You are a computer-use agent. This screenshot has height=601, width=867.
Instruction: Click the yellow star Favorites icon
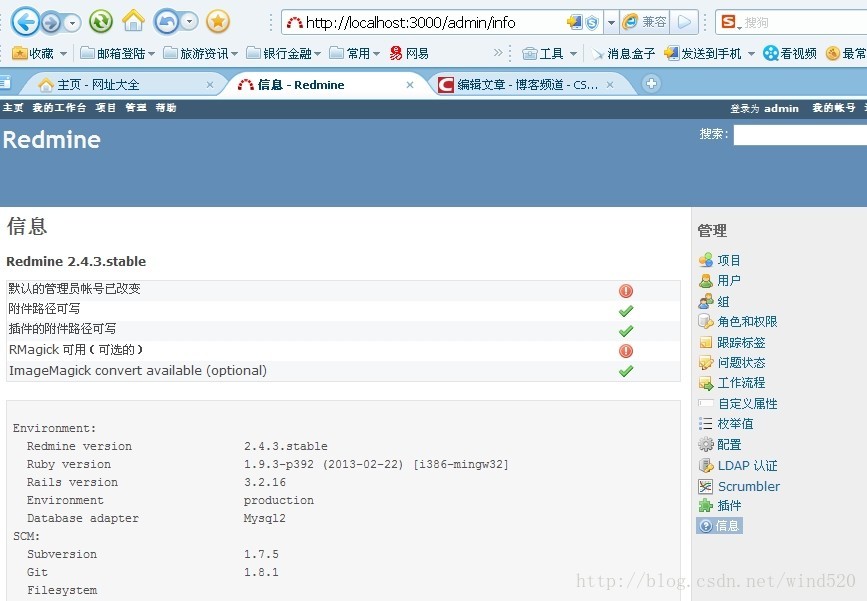(218, 22)
